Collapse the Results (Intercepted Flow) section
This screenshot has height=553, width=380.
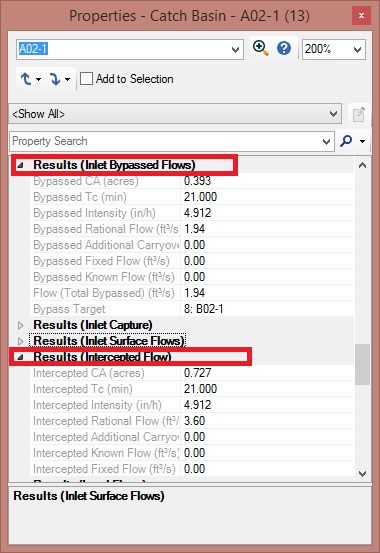click(20, 357)
